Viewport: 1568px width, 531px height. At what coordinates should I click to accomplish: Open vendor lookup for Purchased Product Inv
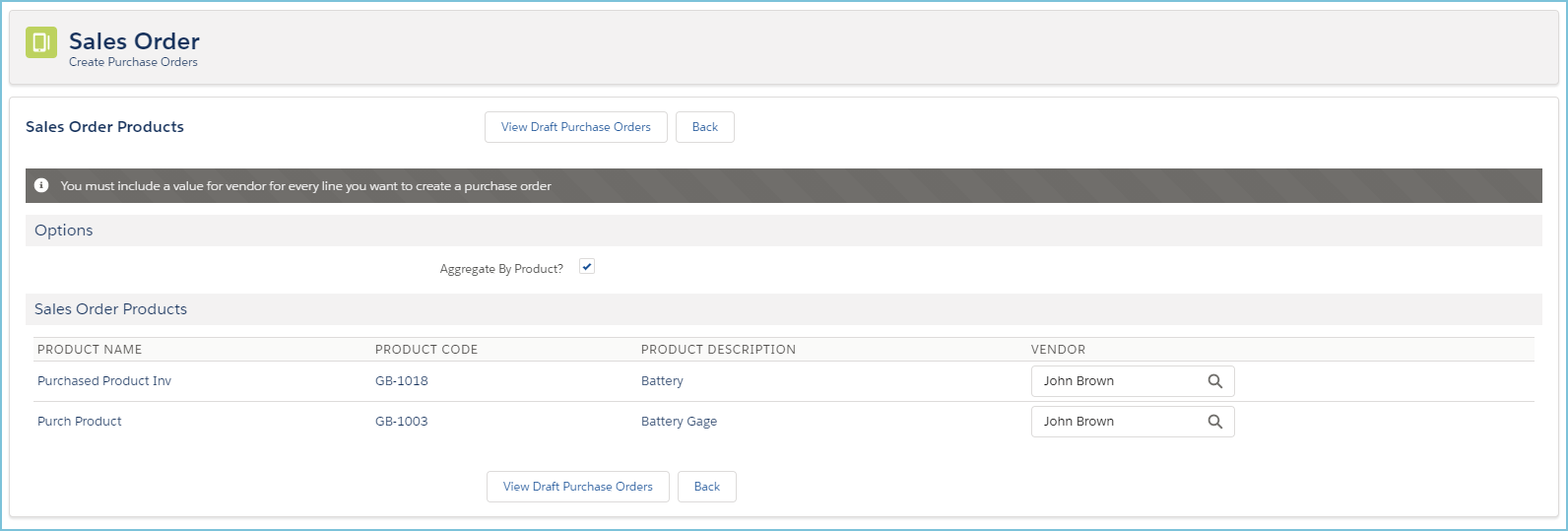click(x=1214, y=381)
